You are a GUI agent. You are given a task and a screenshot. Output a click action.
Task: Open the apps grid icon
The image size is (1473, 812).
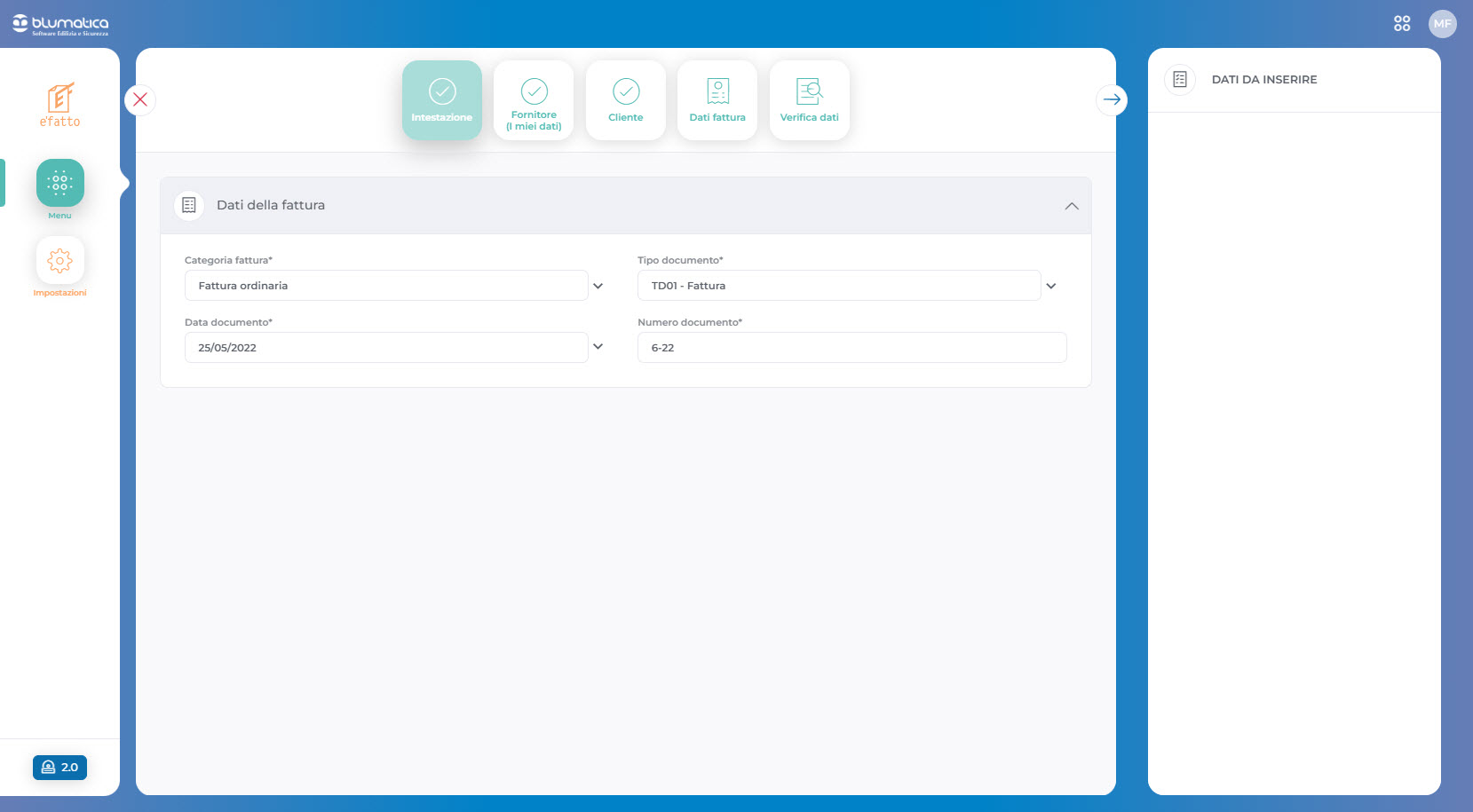click(1402, 24)
